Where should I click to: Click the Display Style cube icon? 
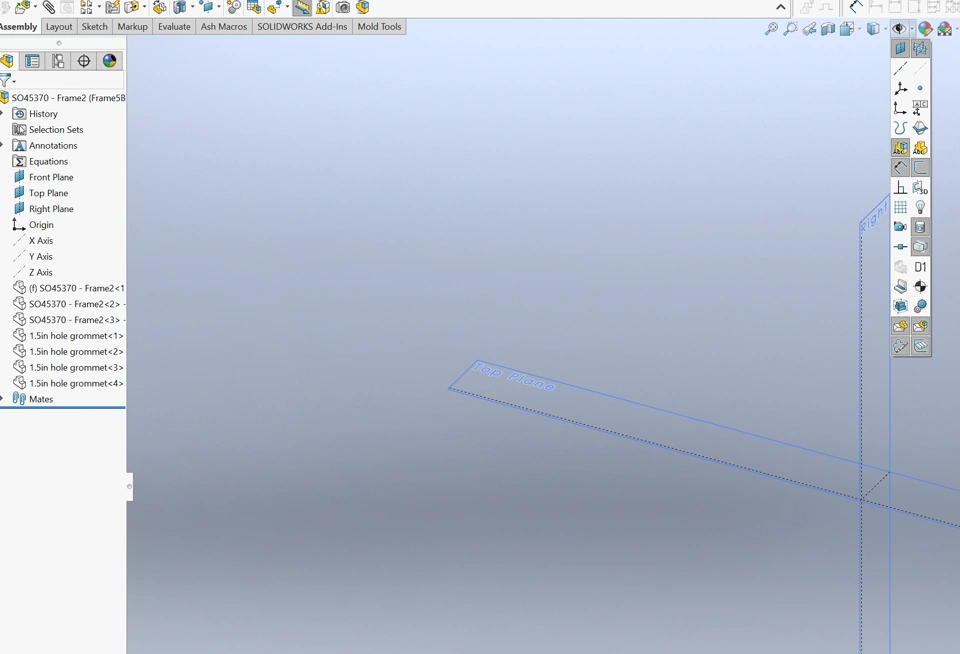pos(873,28)
